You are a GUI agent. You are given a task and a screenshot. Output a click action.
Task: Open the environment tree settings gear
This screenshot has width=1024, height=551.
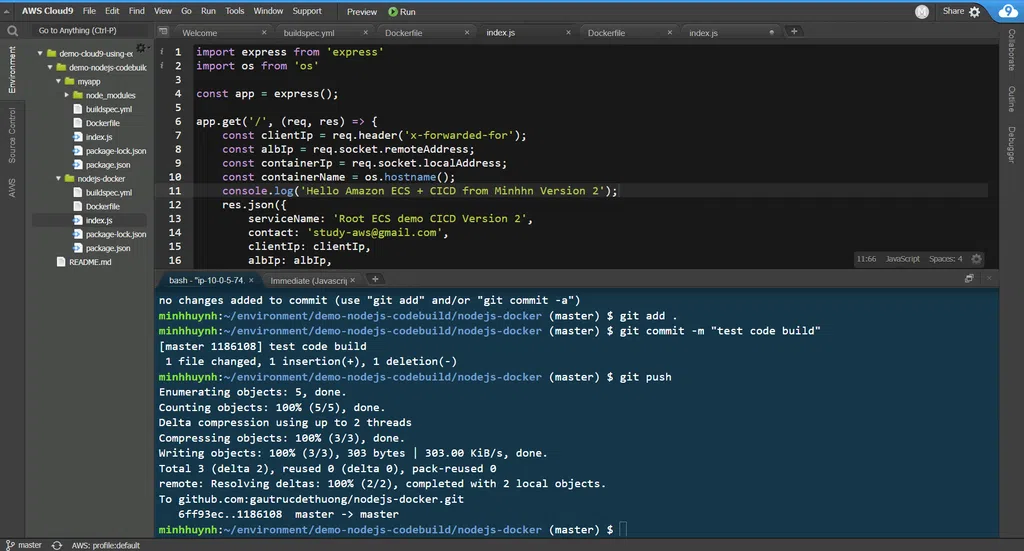click(x=140, y=49)
